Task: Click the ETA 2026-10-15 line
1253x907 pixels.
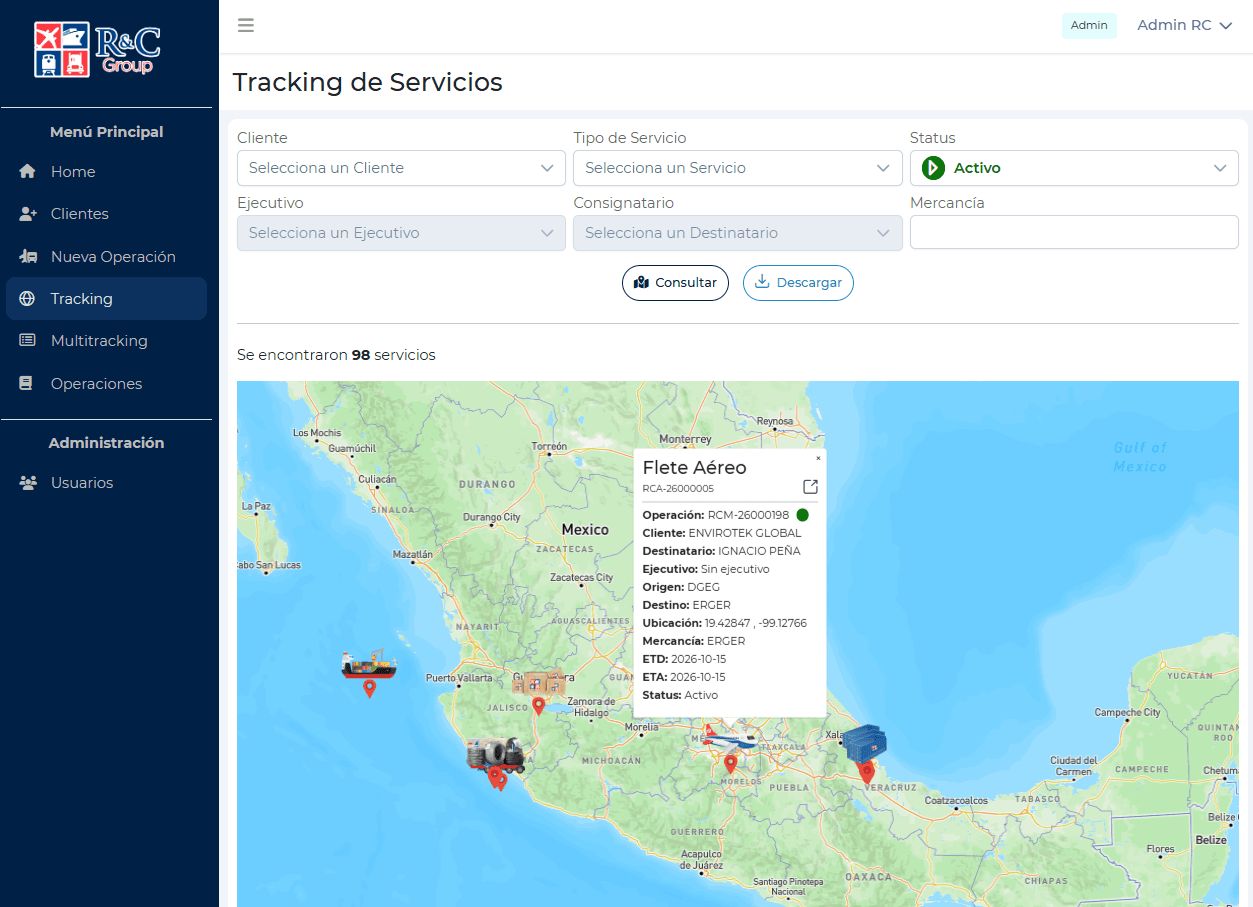Action: coord(684,677)
